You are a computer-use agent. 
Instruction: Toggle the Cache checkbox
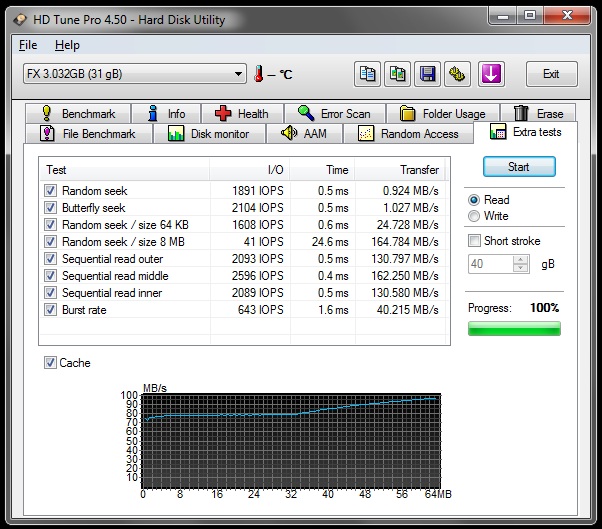tap(50, 363)
